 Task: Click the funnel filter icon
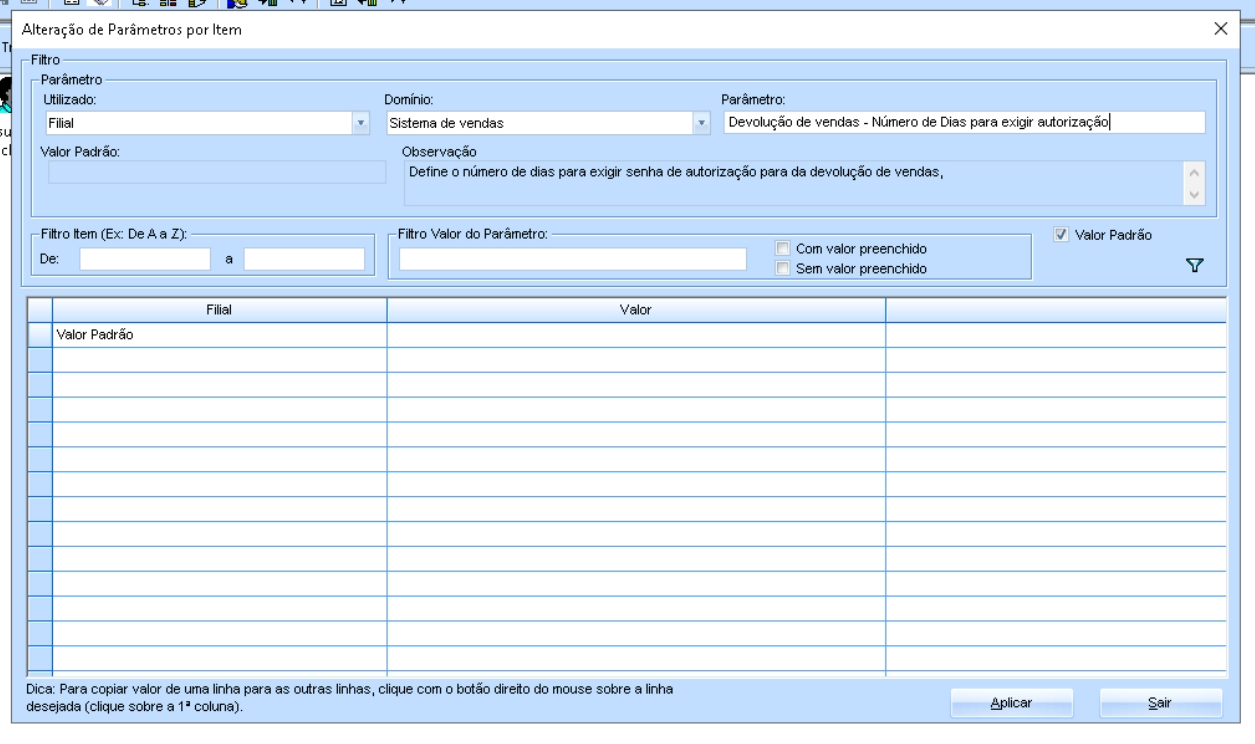coord(1192,265)
